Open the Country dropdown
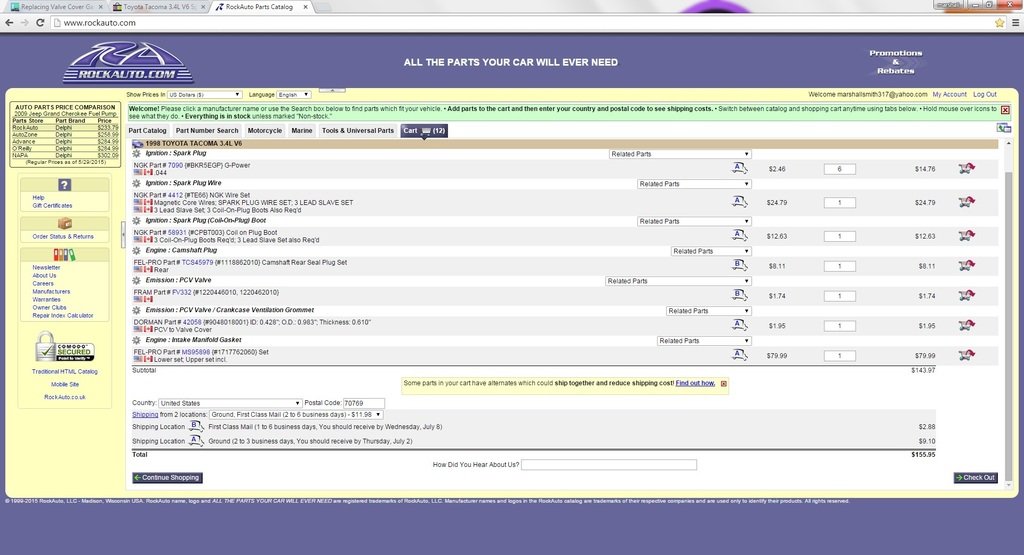 (x=230, y=403)
